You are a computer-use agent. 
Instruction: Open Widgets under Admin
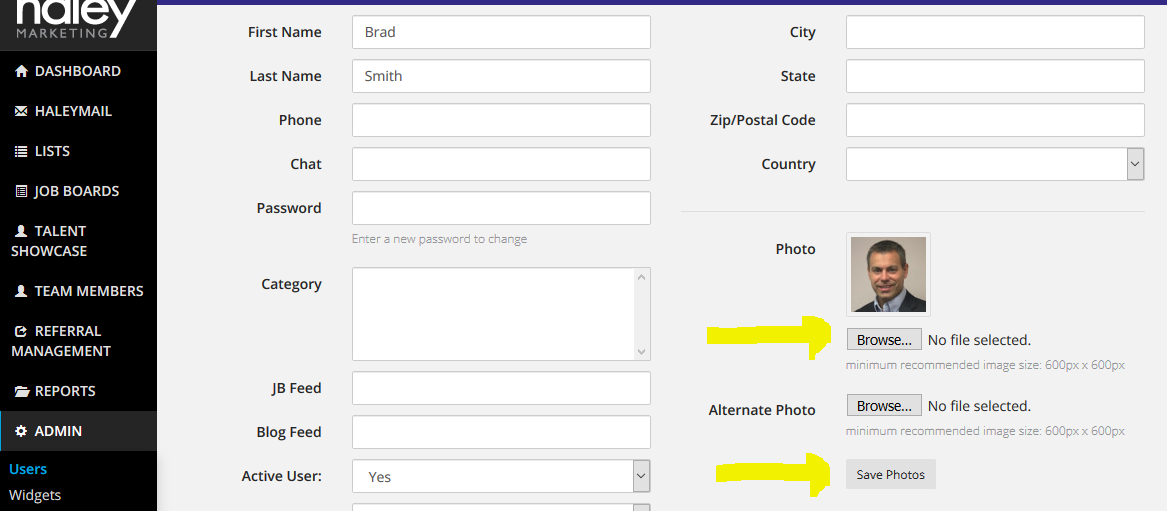pos(35,495)
